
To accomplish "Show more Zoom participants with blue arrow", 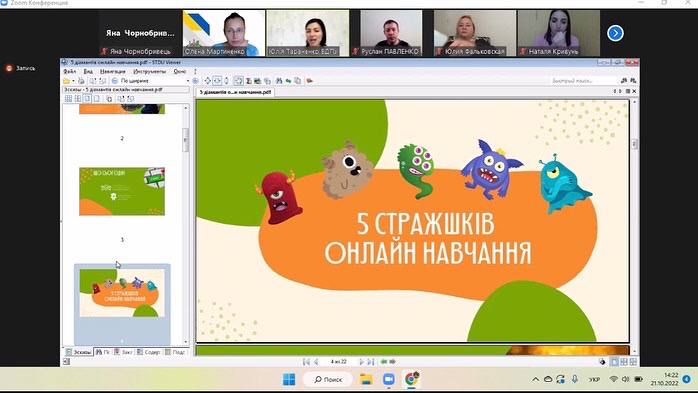I will pyautogui.click(x=615, y=33).
